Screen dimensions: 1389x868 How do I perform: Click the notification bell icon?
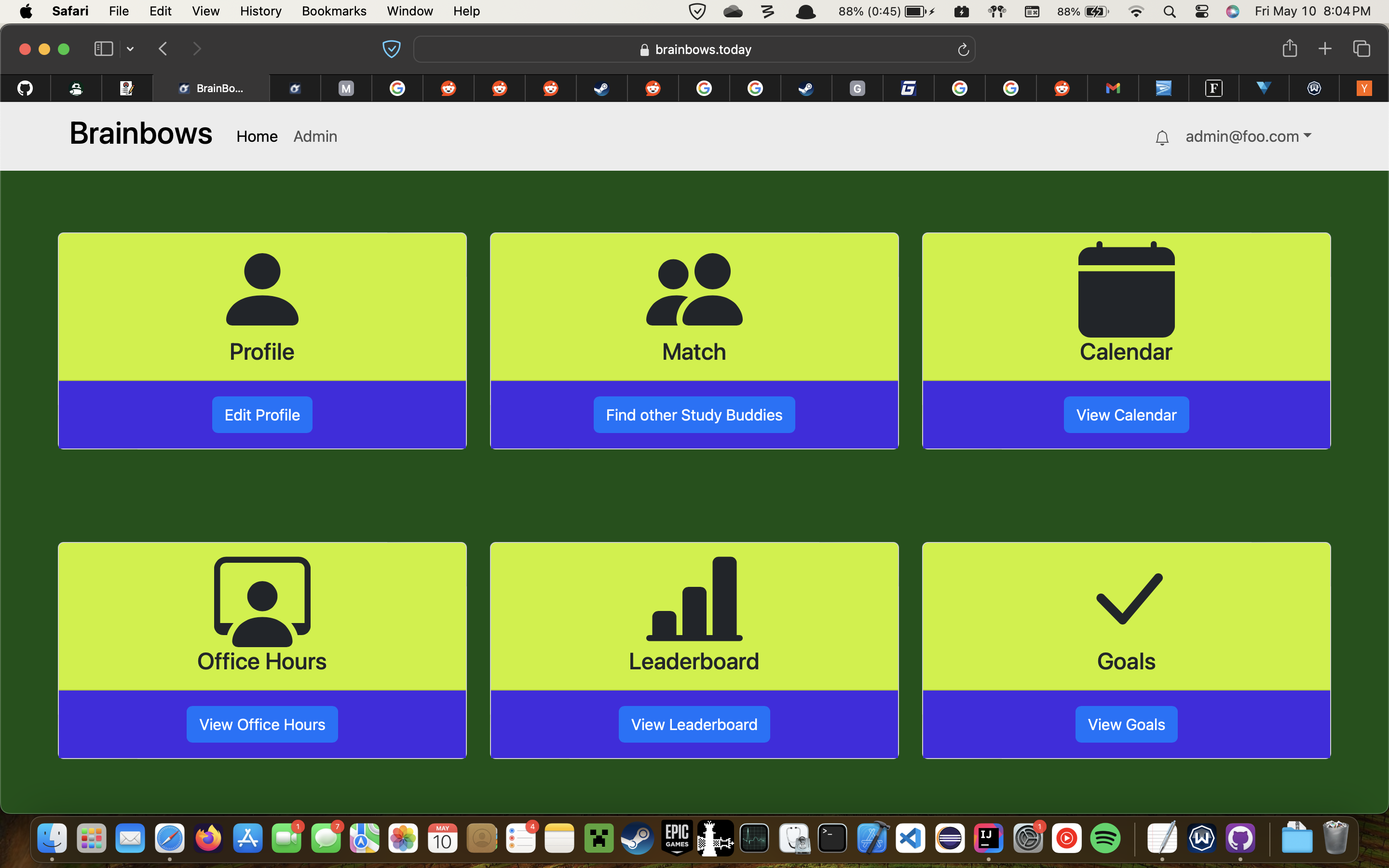point(1162,138)
